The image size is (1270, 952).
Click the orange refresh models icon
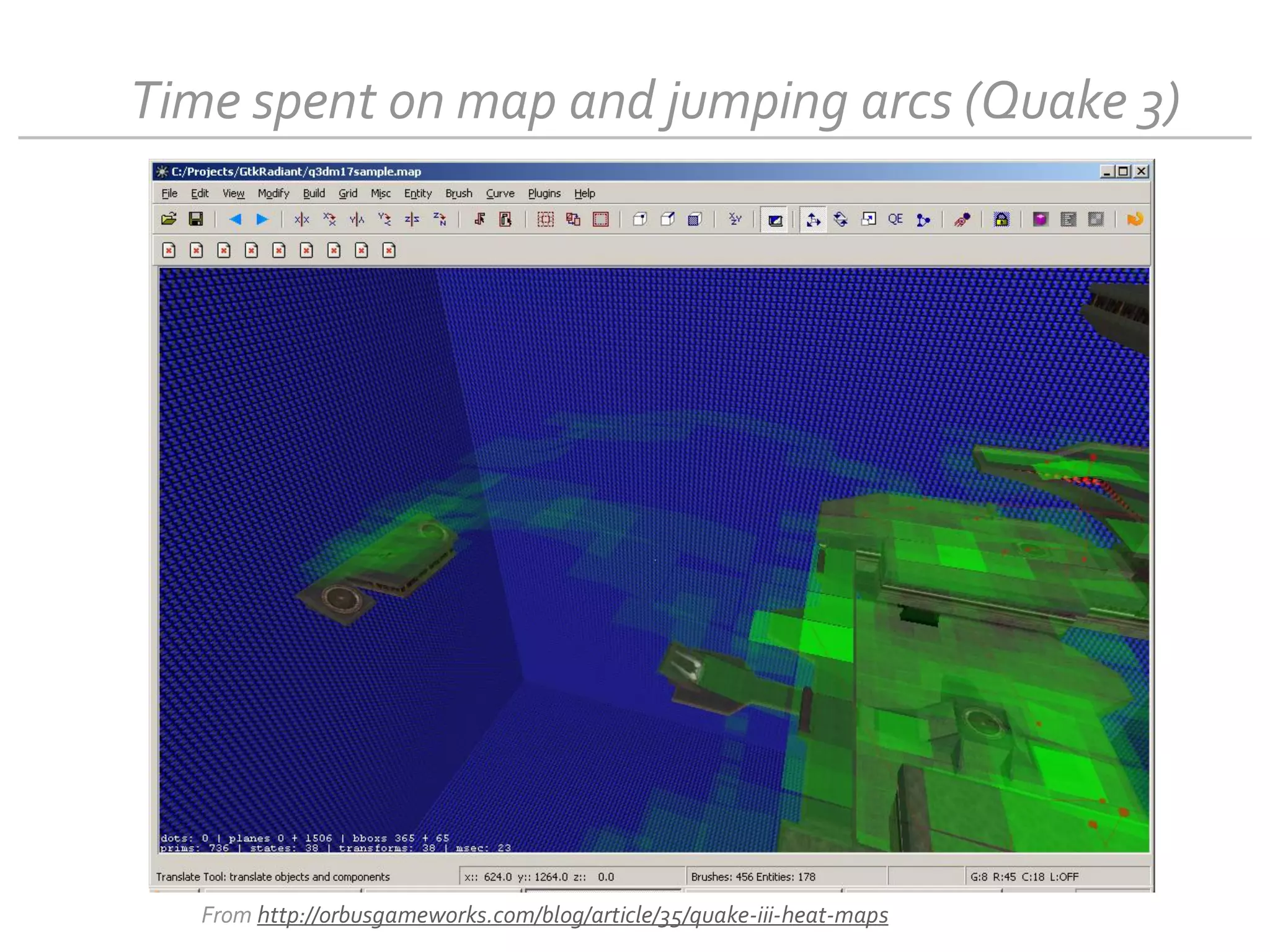pos(1135,219)
